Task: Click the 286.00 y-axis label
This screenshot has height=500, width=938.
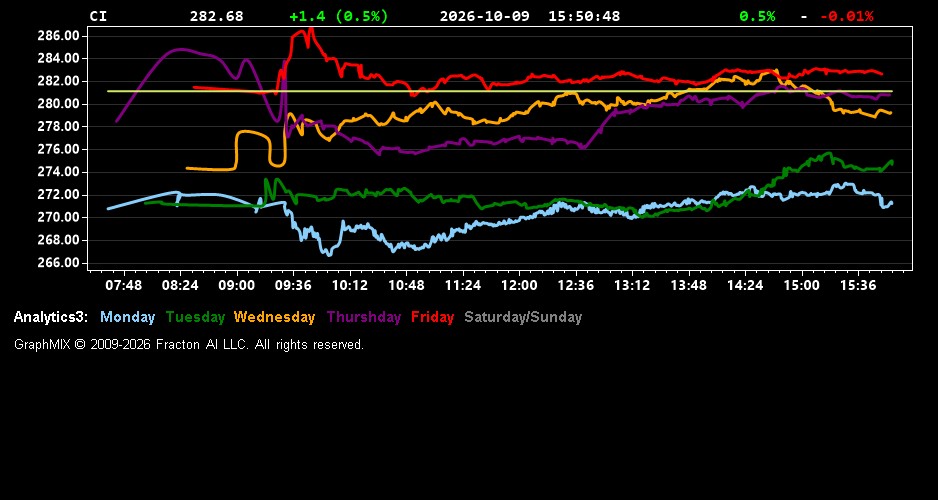Action: click(x=59, y=36)
